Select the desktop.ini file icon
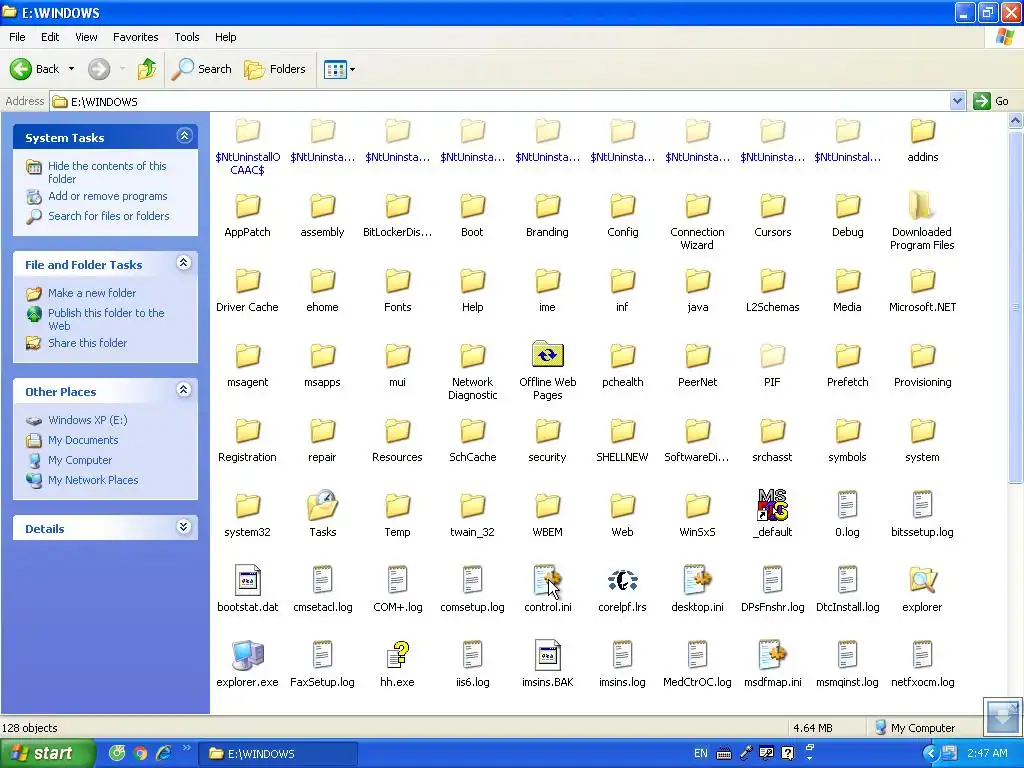This screenshot has height=768, width=1024. tap(697, 580)
